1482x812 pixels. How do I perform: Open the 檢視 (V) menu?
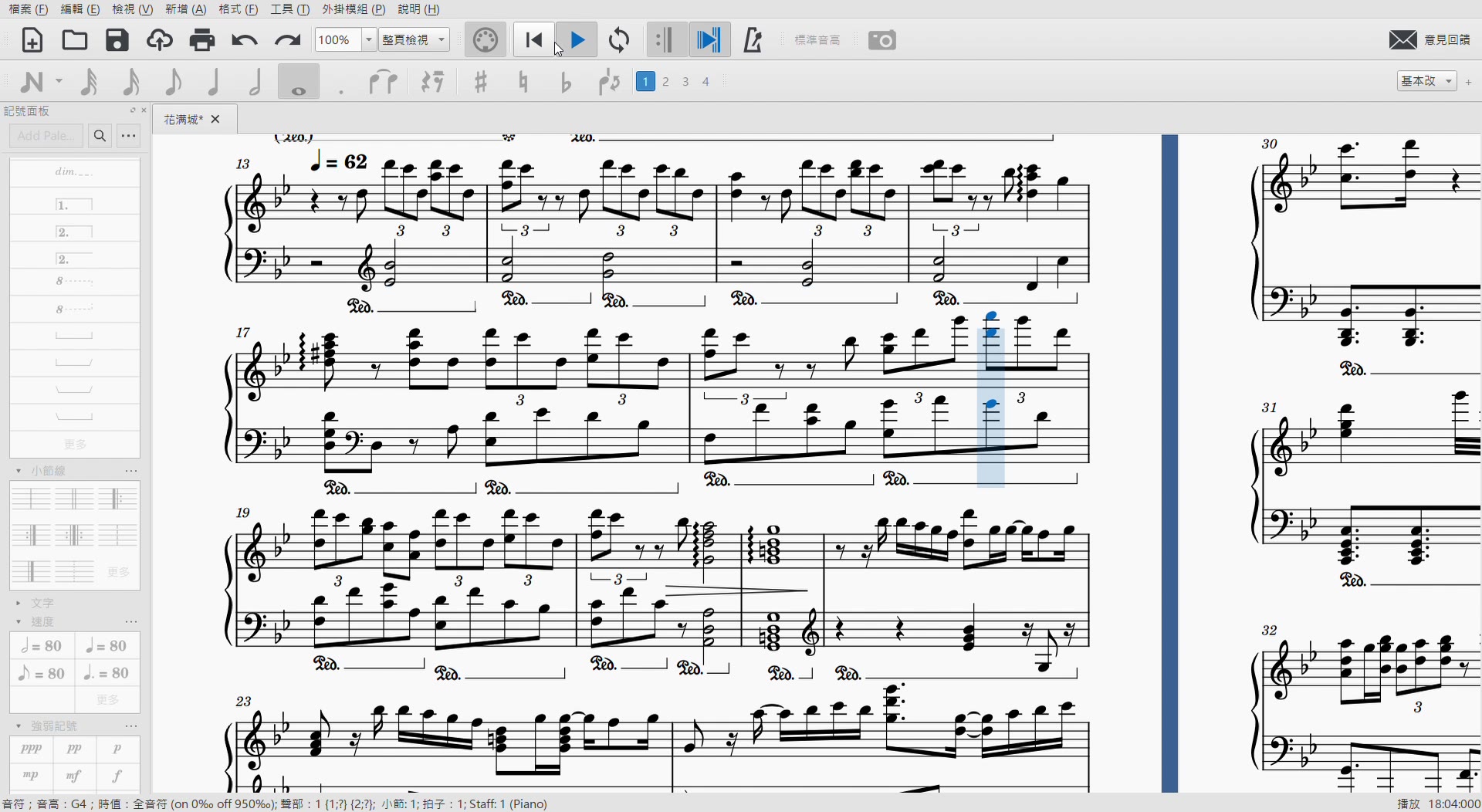click(133, 9)
